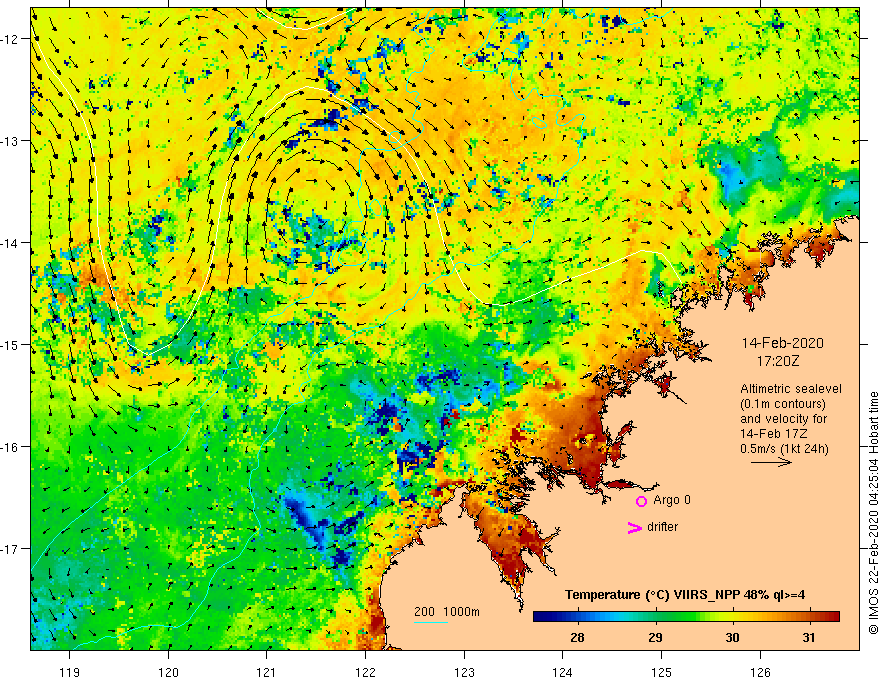
Task: Click the IMOS copyright timestamp text
Action: point(873,513)
